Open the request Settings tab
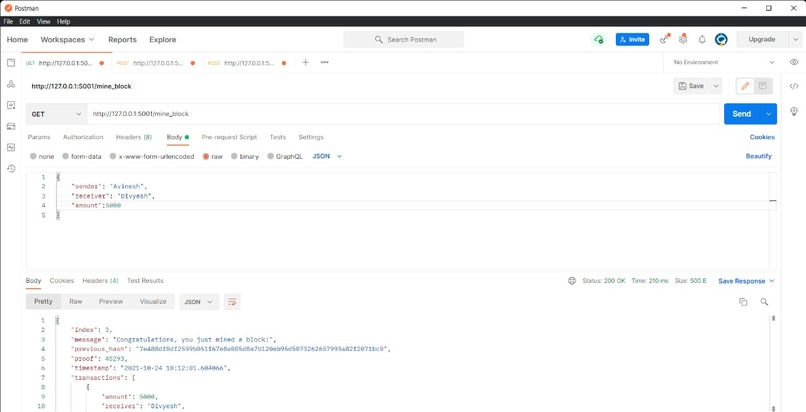 311,137
